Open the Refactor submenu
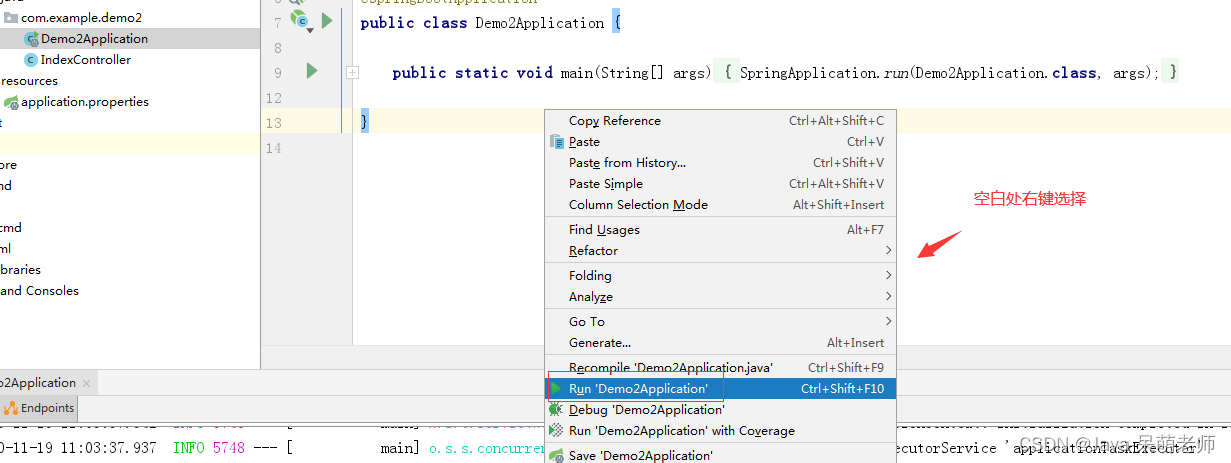Image resolution: width=1231 pixels, height=463 pixels. coord(720,250)
